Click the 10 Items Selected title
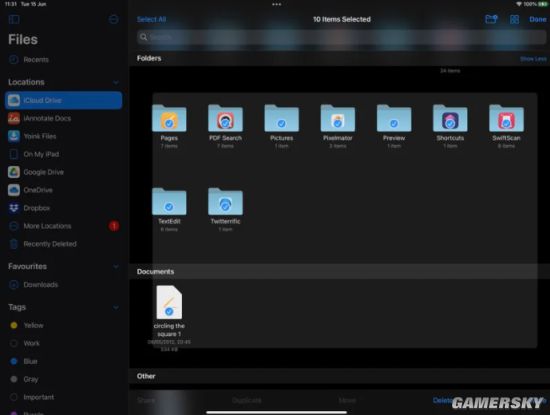The height and width of the screenshot is (415, 550). pos(342,19)
